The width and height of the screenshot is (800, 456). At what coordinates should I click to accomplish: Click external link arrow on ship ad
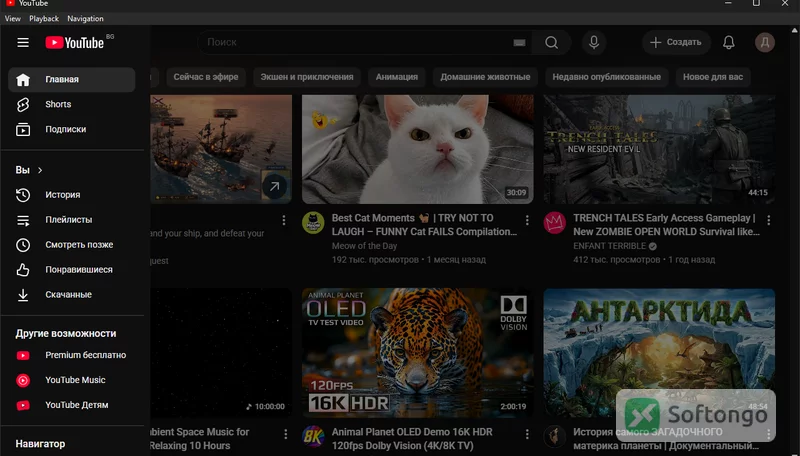click(x=274, y=186)
